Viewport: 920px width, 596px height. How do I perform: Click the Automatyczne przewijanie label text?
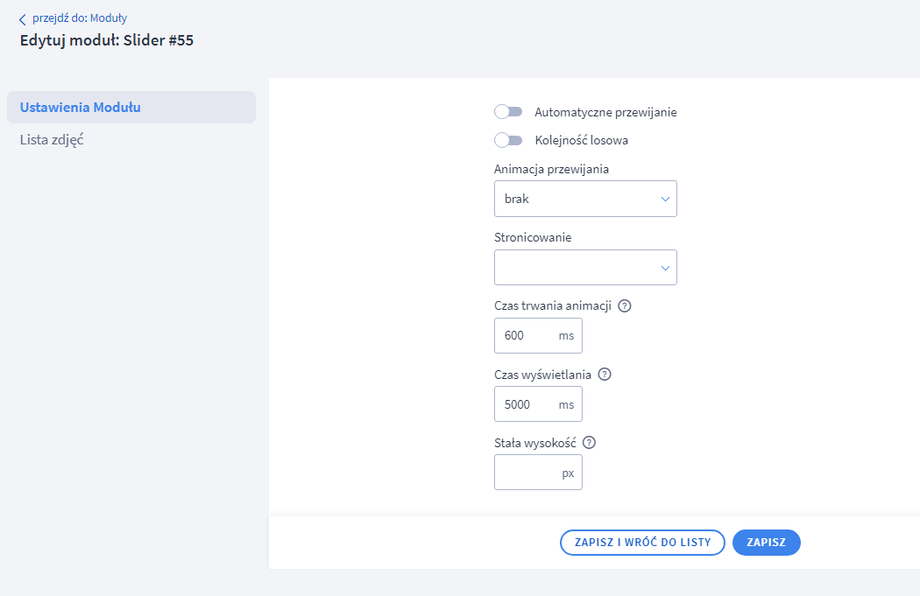[x=606, y=112]
